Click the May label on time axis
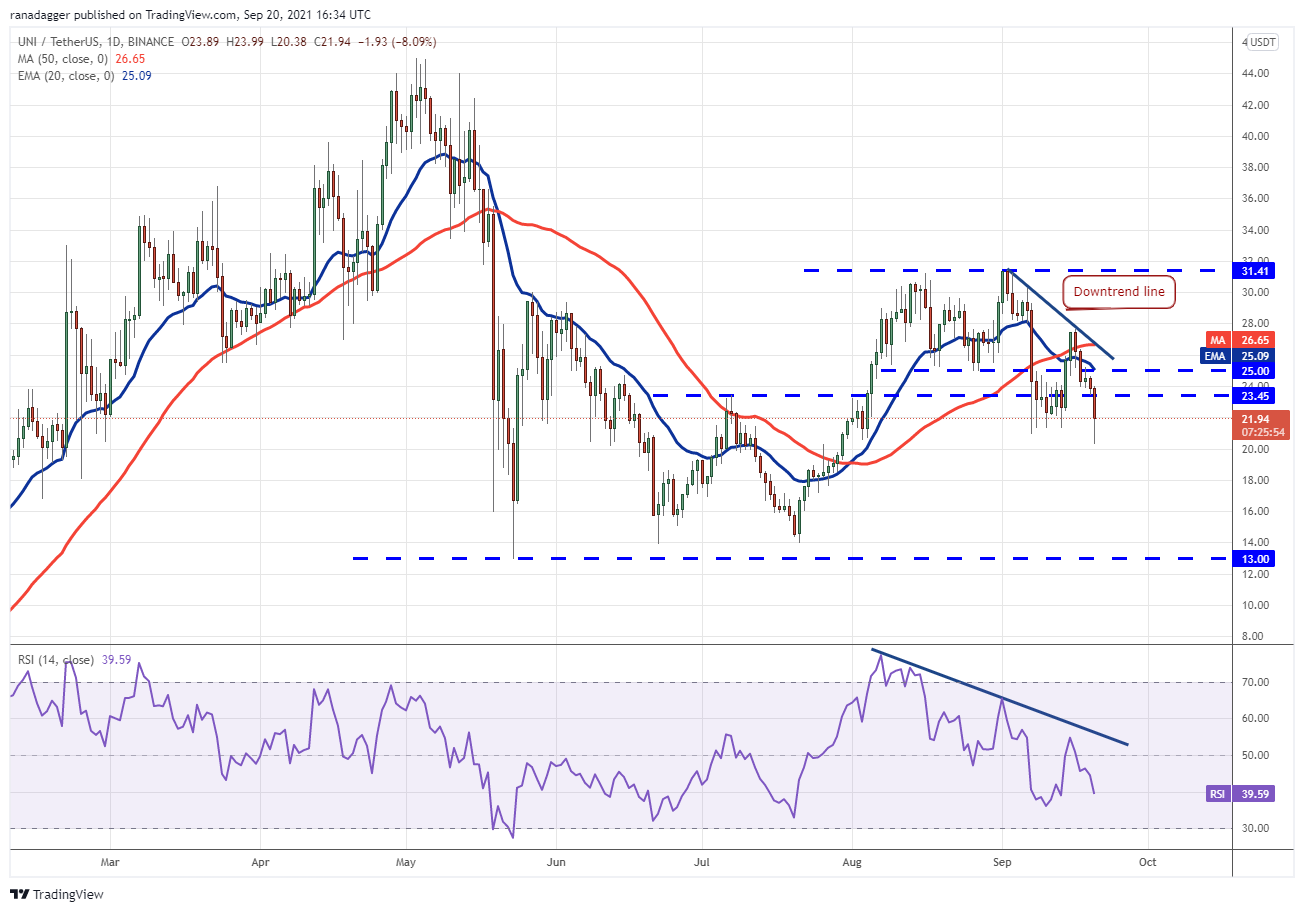1304x912 pixels. pyautogui.click(x=405, y=861)
